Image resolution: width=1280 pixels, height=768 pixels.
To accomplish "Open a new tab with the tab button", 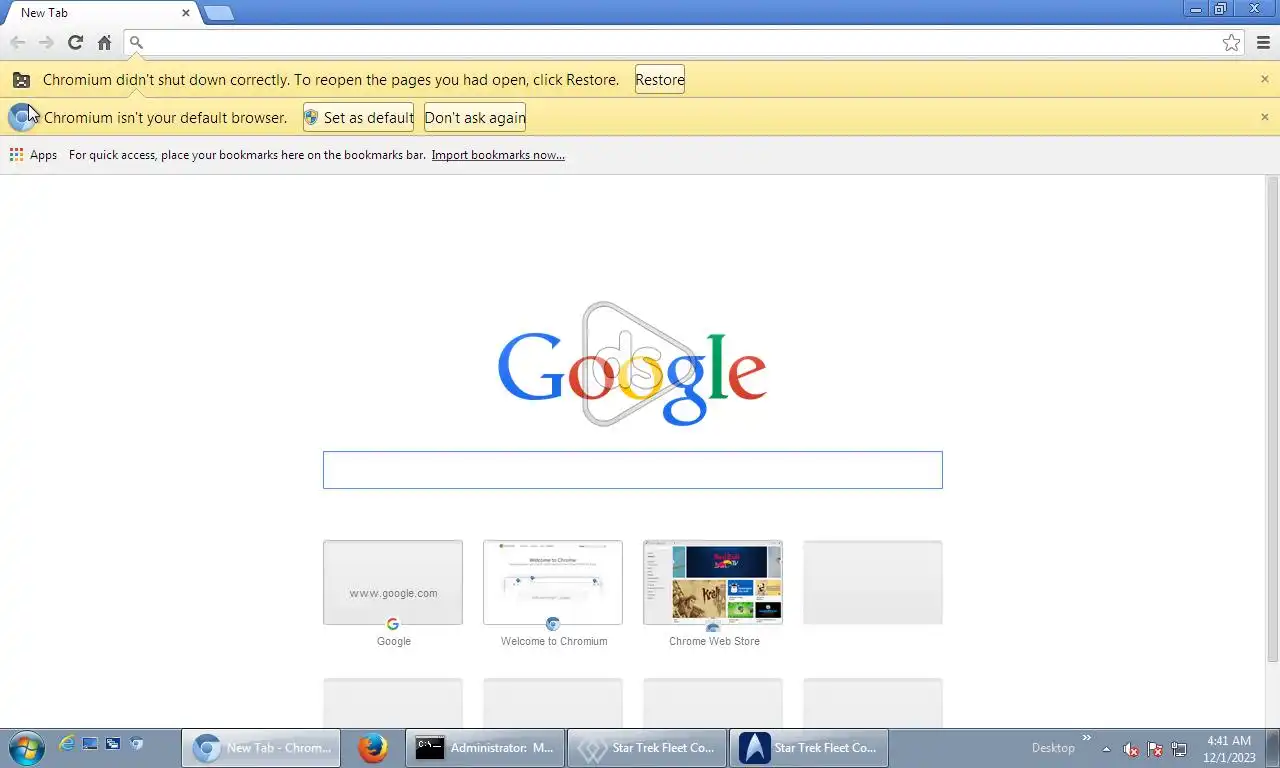I will click(x=219, y=13).
